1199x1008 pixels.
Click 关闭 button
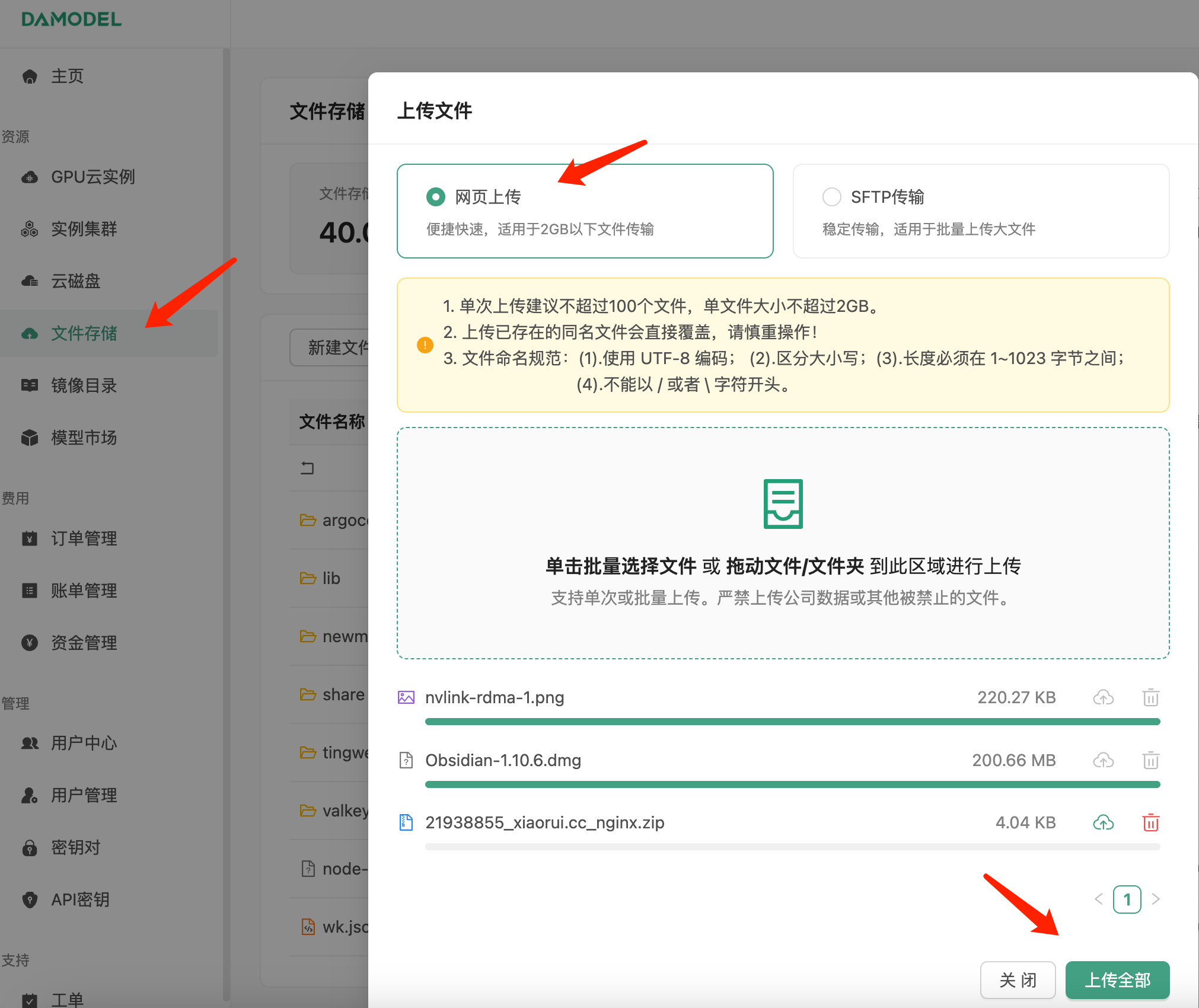click(1018, 980)
